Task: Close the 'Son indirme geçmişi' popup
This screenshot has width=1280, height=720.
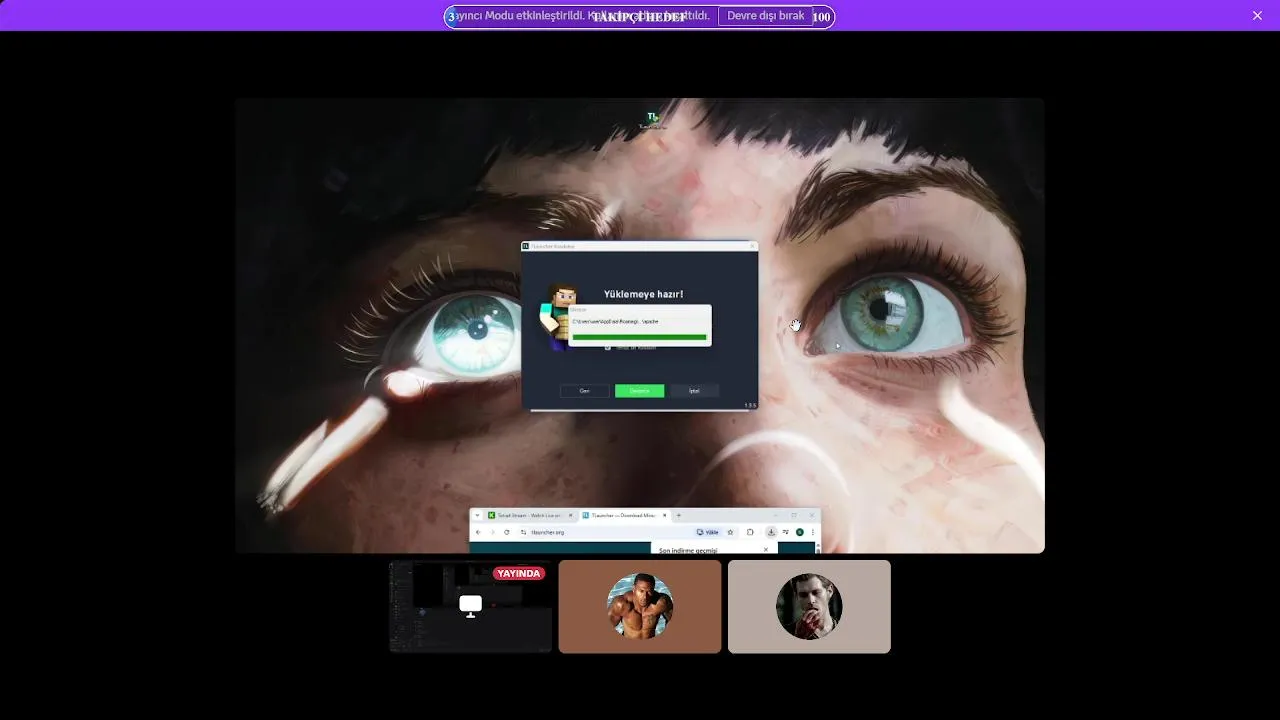Action: click(x=766, y=549)
